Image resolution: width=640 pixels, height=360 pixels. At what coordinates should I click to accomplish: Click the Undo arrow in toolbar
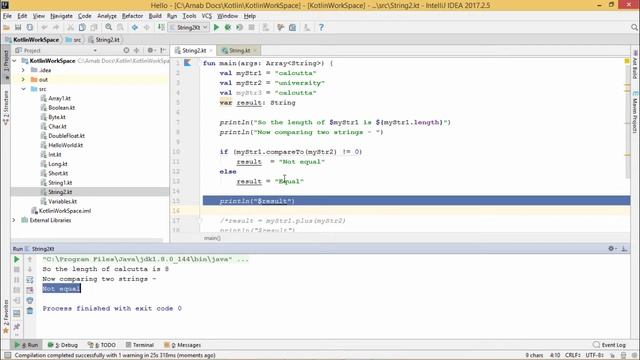44,27
